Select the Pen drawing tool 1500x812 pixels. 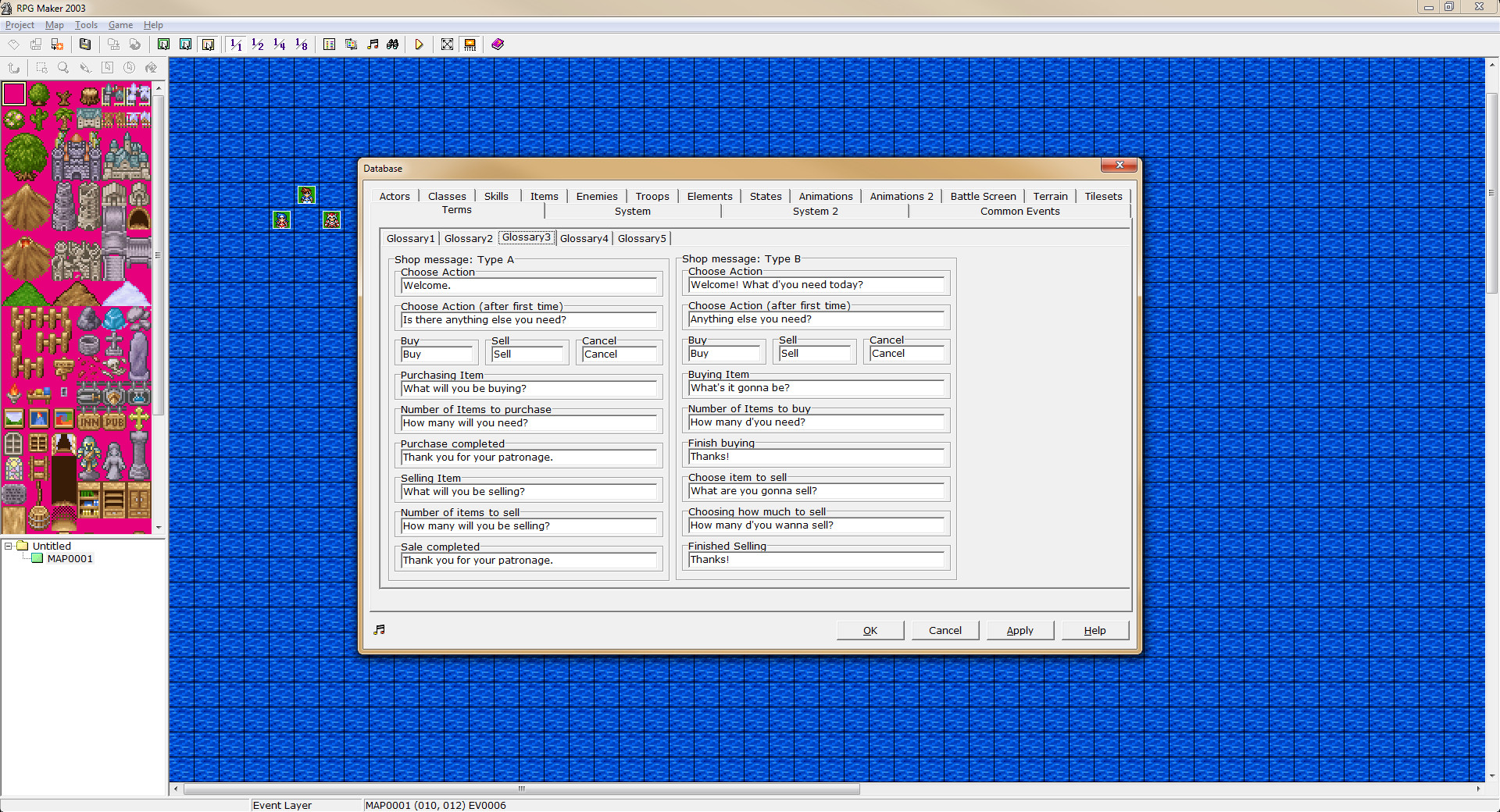[x=86, y=68]
